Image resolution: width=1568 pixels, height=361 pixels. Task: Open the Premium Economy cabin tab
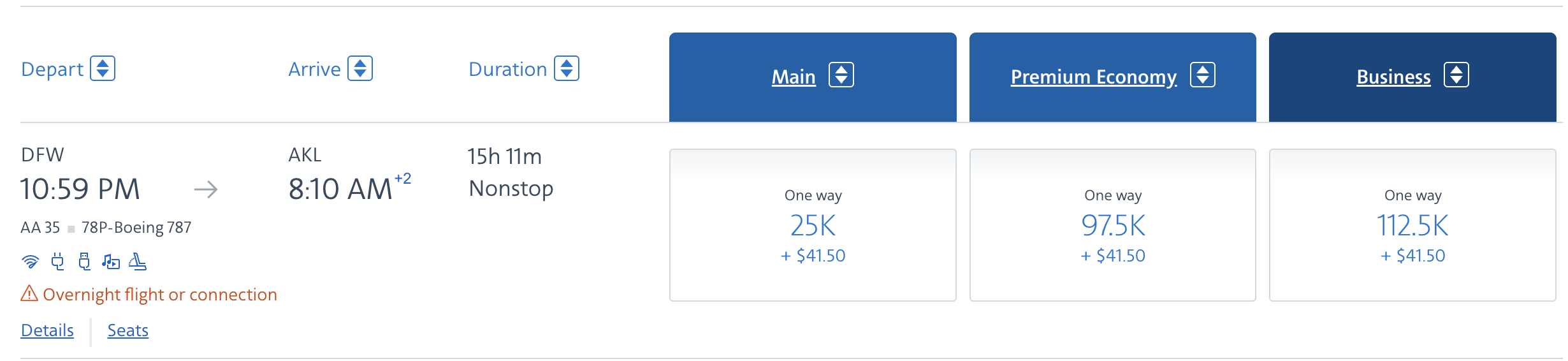[x=1093, y=77]
